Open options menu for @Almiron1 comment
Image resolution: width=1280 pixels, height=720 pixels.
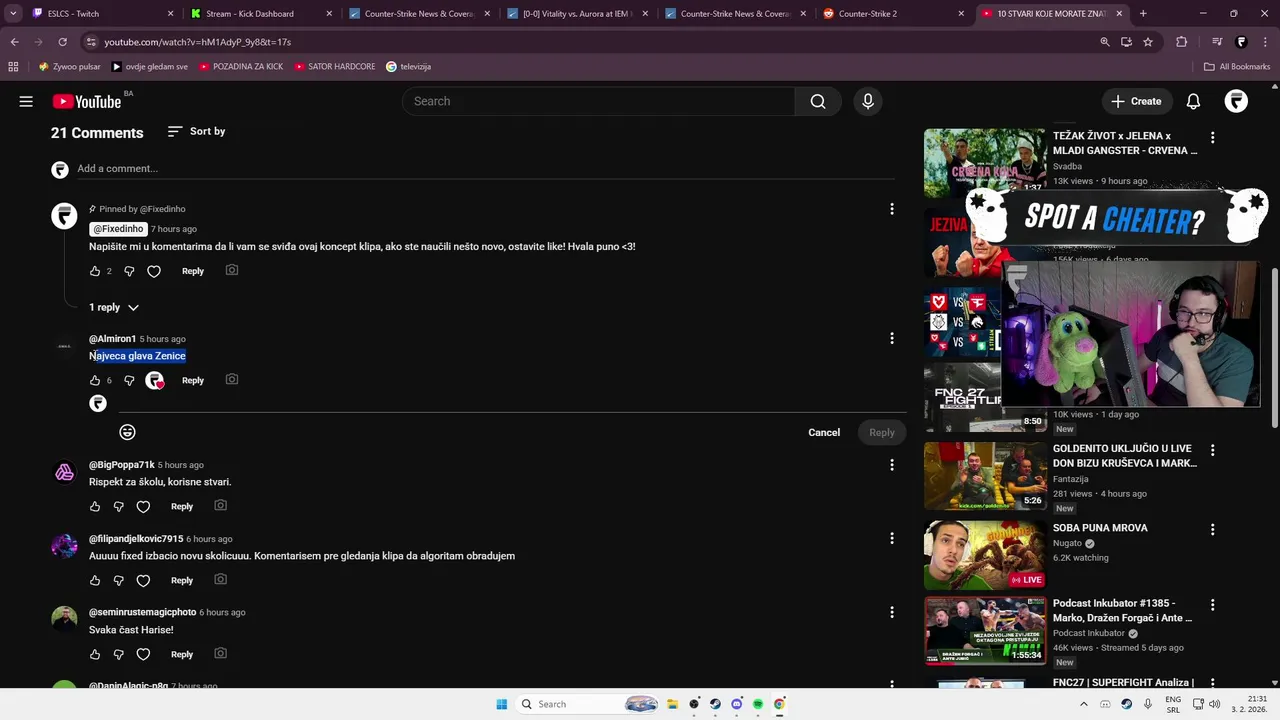892,338
